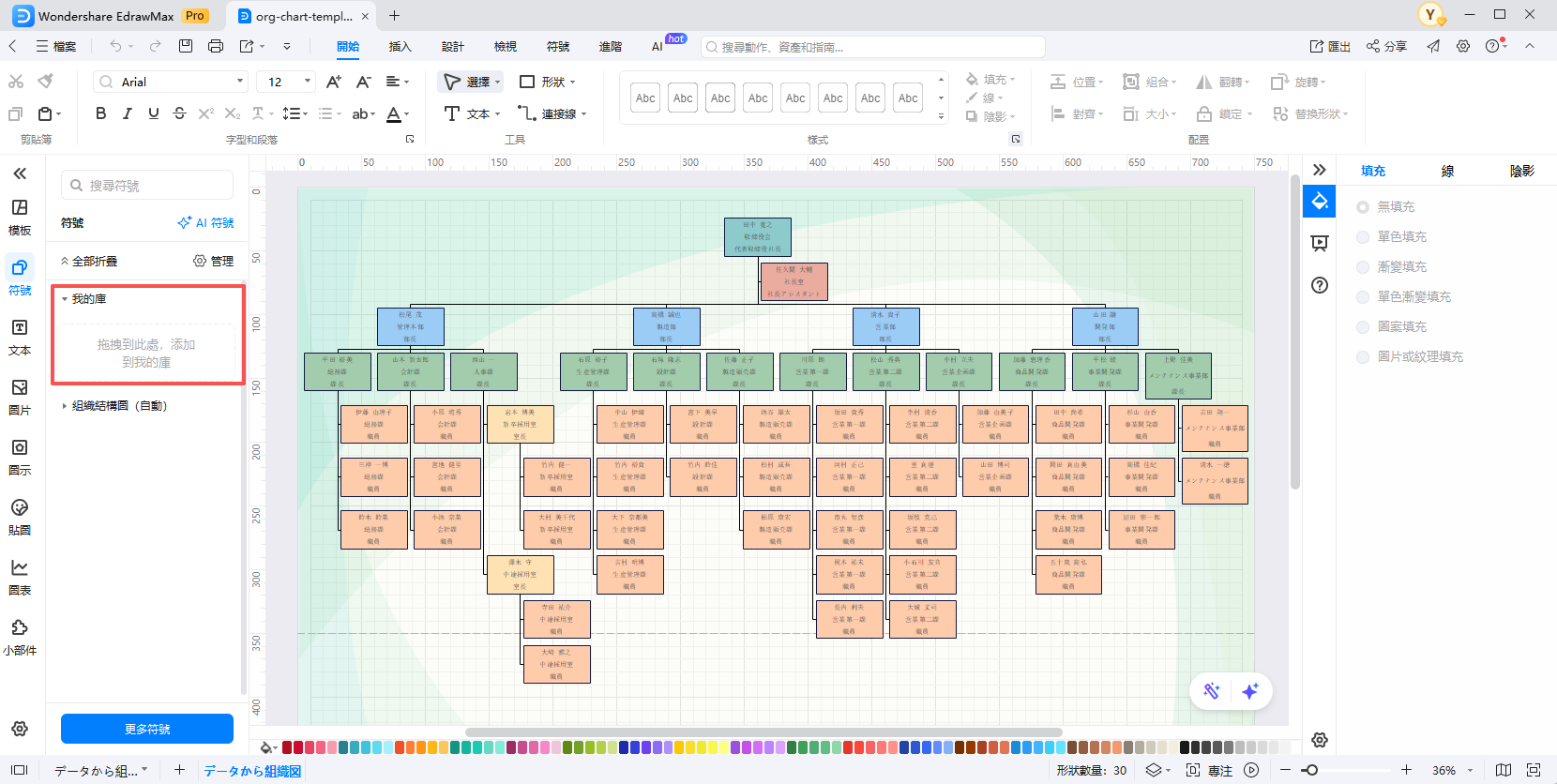Open the Arial font family dropdown
The width and height of the screenshot is (1557, 784).
[x=171, y=82]
